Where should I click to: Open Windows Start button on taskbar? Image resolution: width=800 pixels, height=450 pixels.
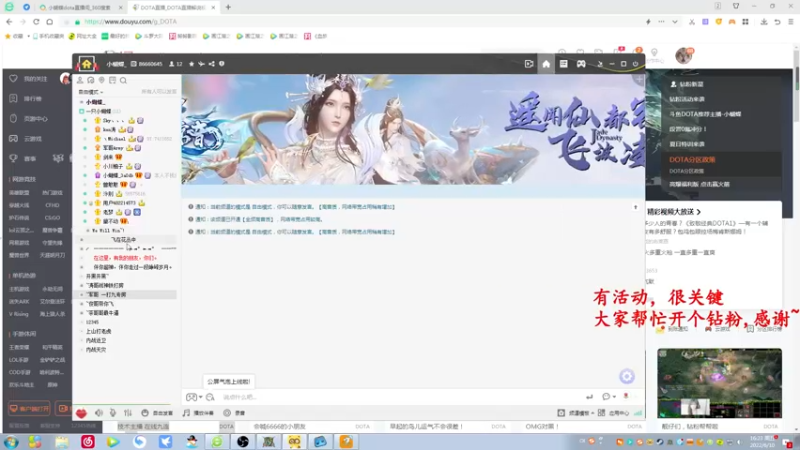pyautogui.click(x=11, y=442)
